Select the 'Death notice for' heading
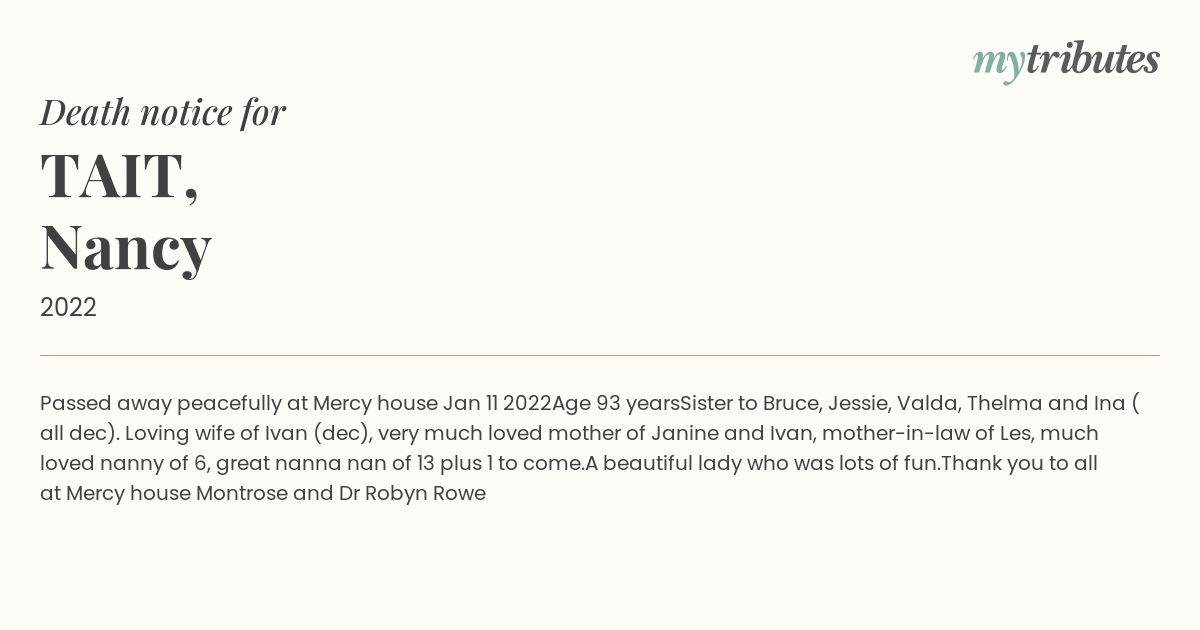 coord(163,113)
